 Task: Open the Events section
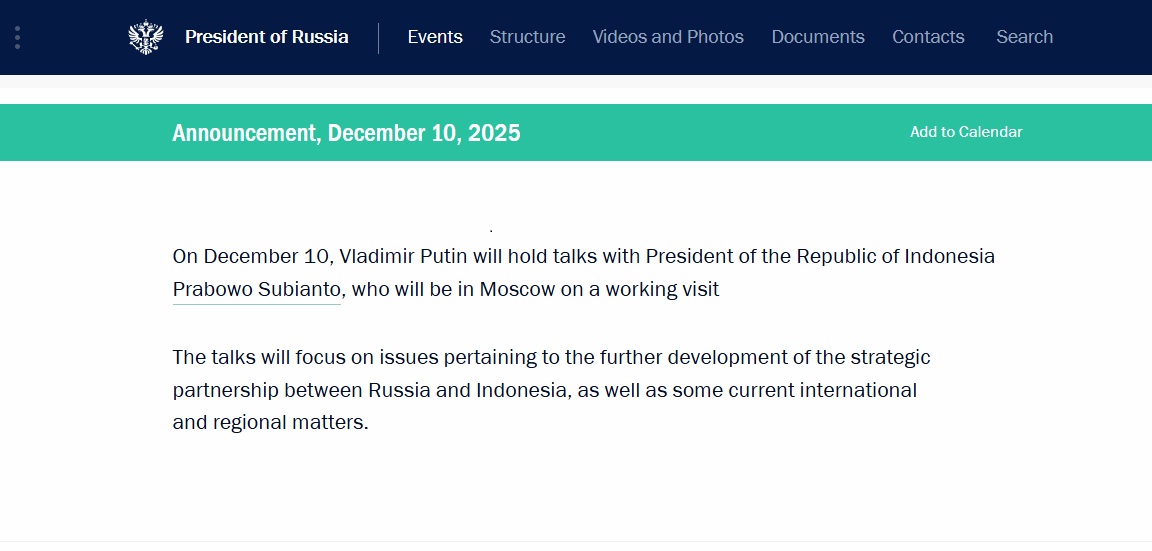pyautogui.click(x=435, y=37)
